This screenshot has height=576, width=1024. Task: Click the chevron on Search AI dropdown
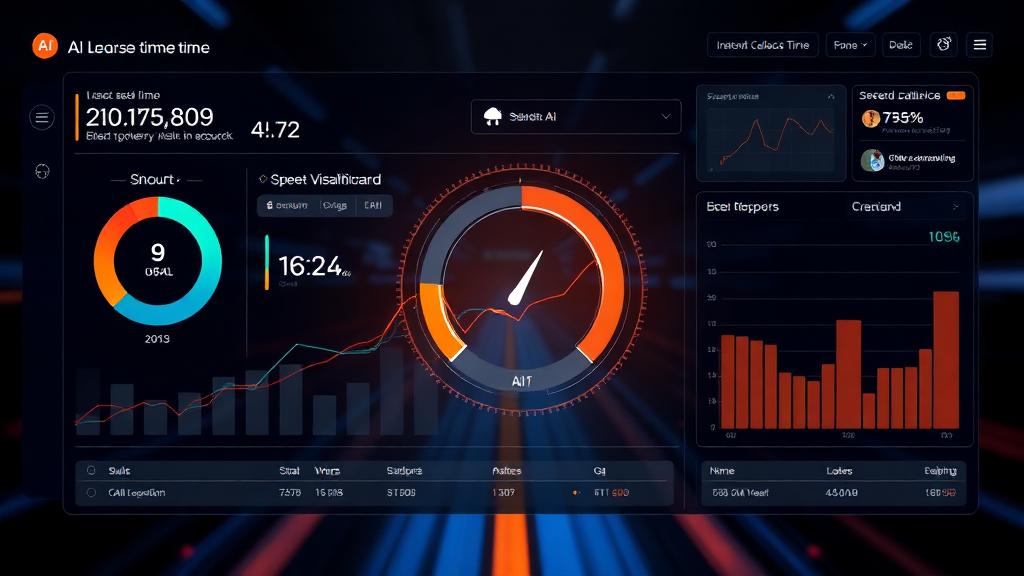665,116
